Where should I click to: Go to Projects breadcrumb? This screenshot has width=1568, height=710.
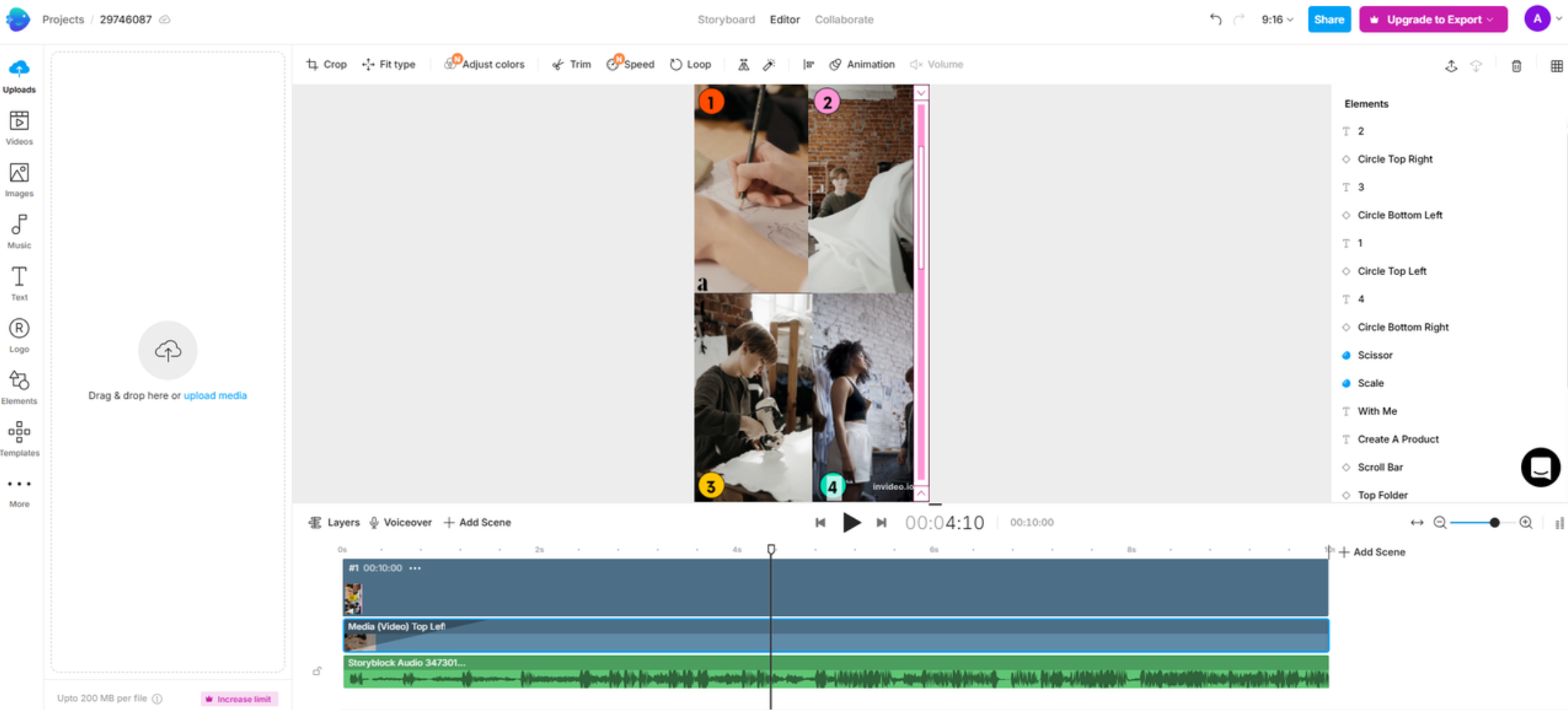point(63,20)
